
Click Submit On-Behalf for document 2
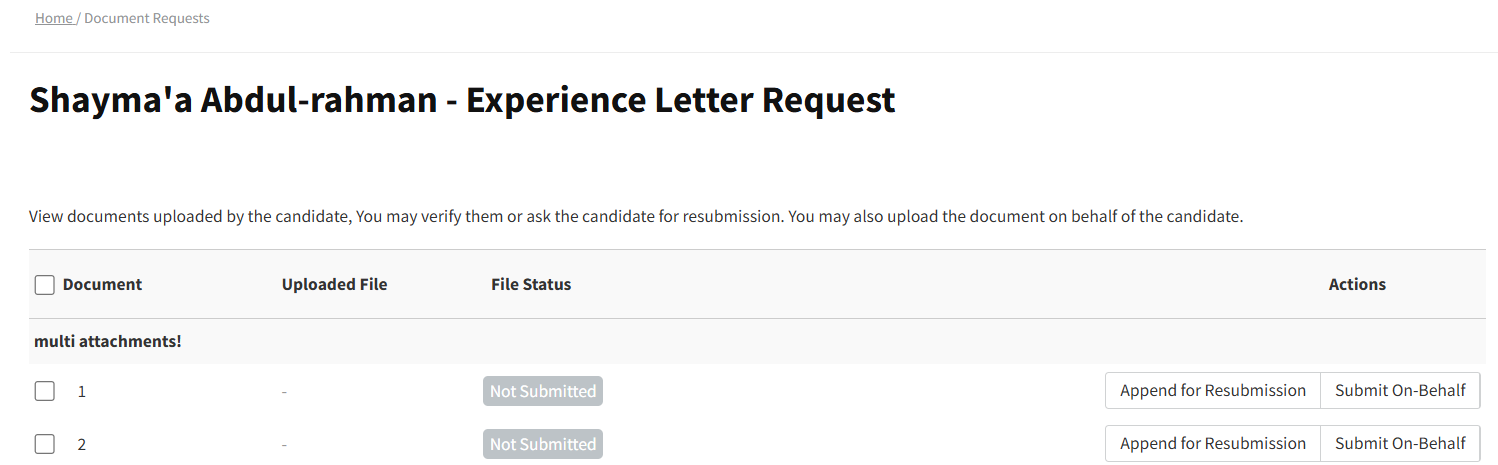click(1399, 444)
